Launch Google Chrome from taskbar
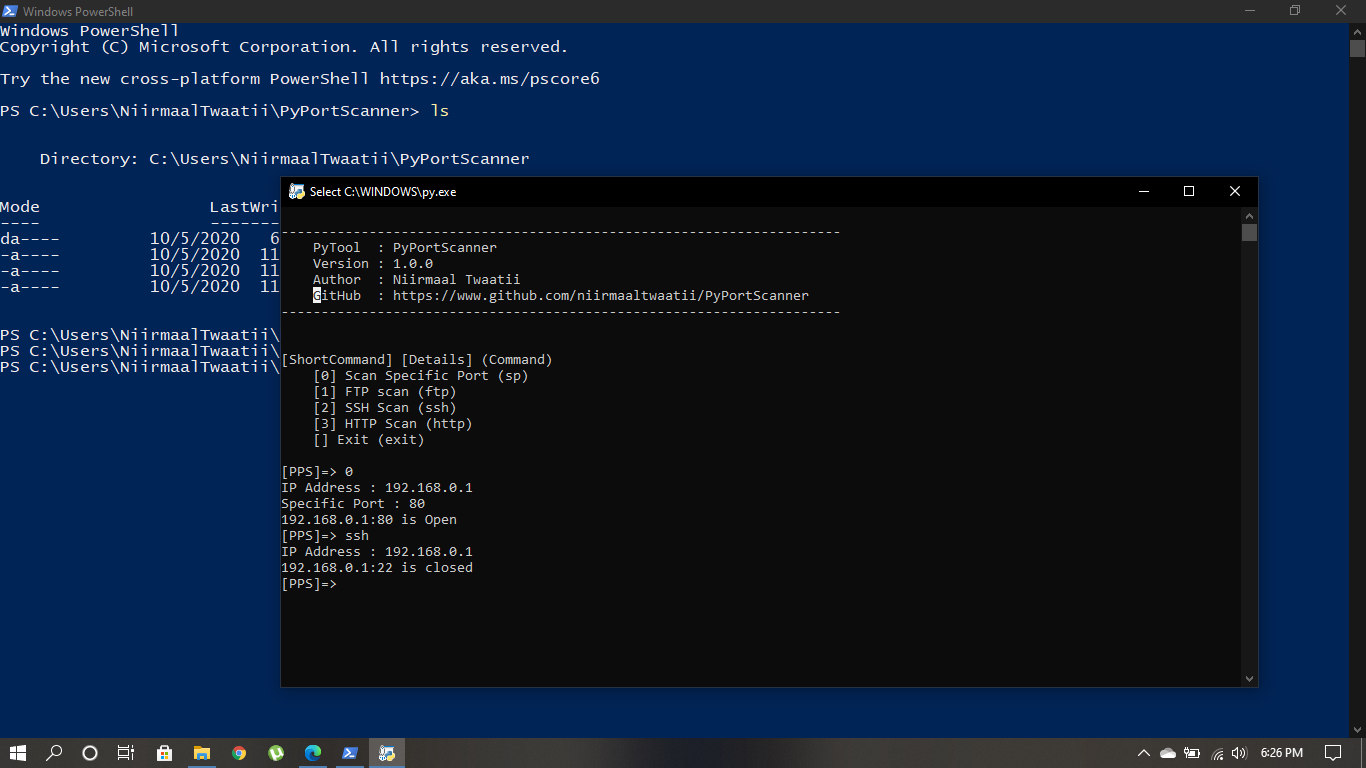This screenshot has height=768, width=1366. [239, 753]
